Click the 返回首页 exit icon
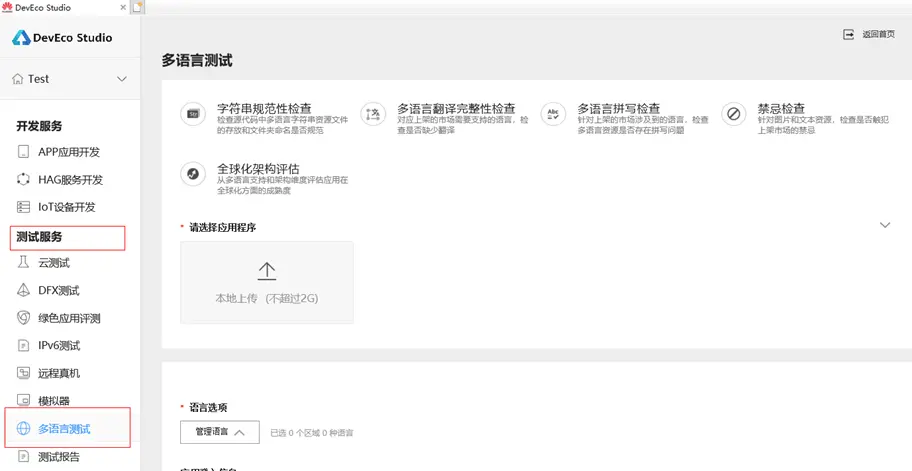This screenshot has height=471, width=912. point(849,34)
